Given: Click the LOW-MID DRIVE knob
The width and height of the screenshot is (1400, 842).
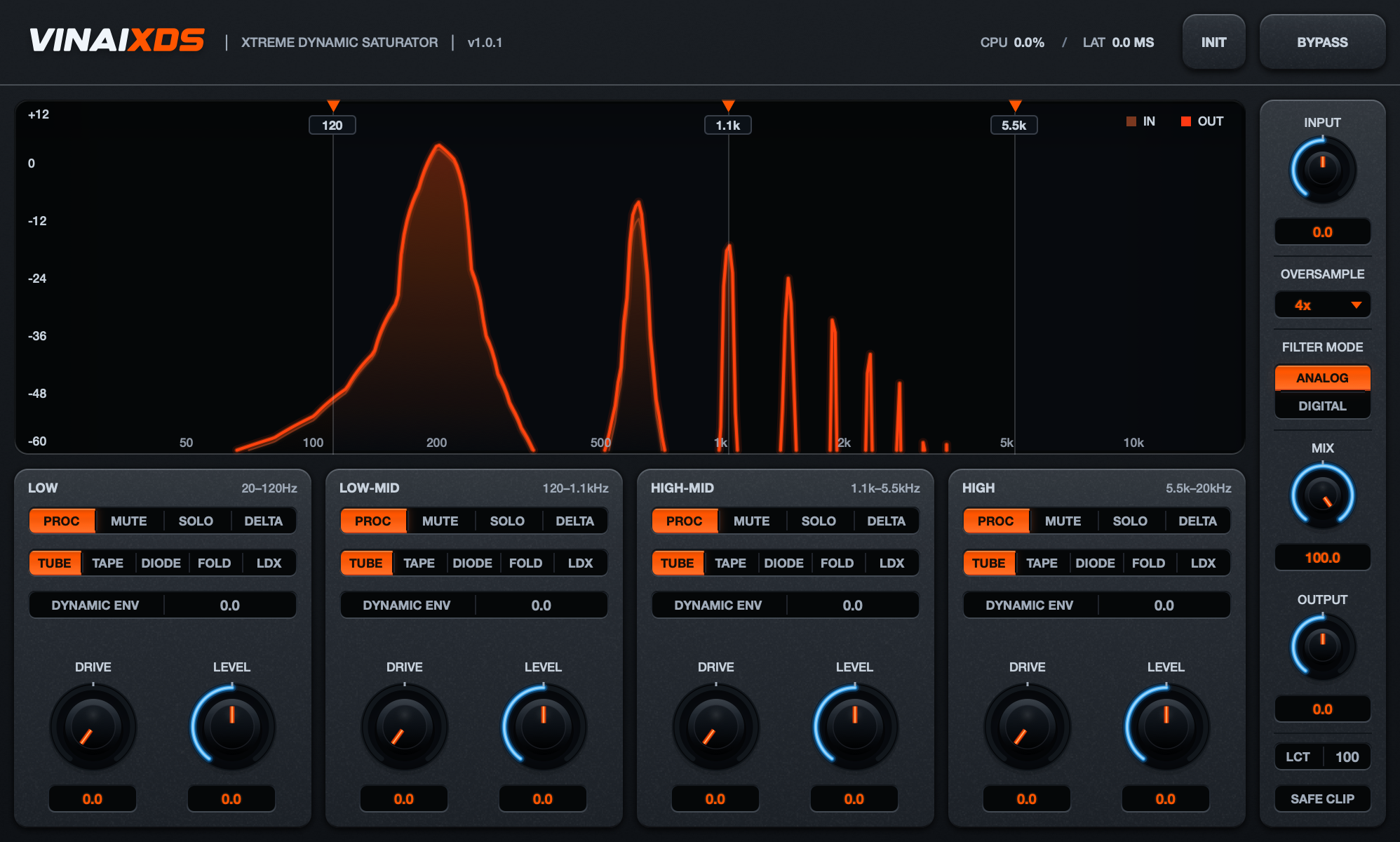Looking at the screenshot, I should pyautogui.click(x=405, y=727).
